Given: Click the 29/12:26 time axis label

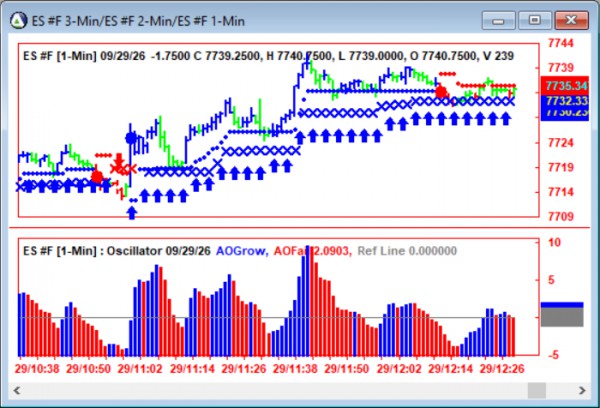Looking at the screenshot, I should coord(502,369).
